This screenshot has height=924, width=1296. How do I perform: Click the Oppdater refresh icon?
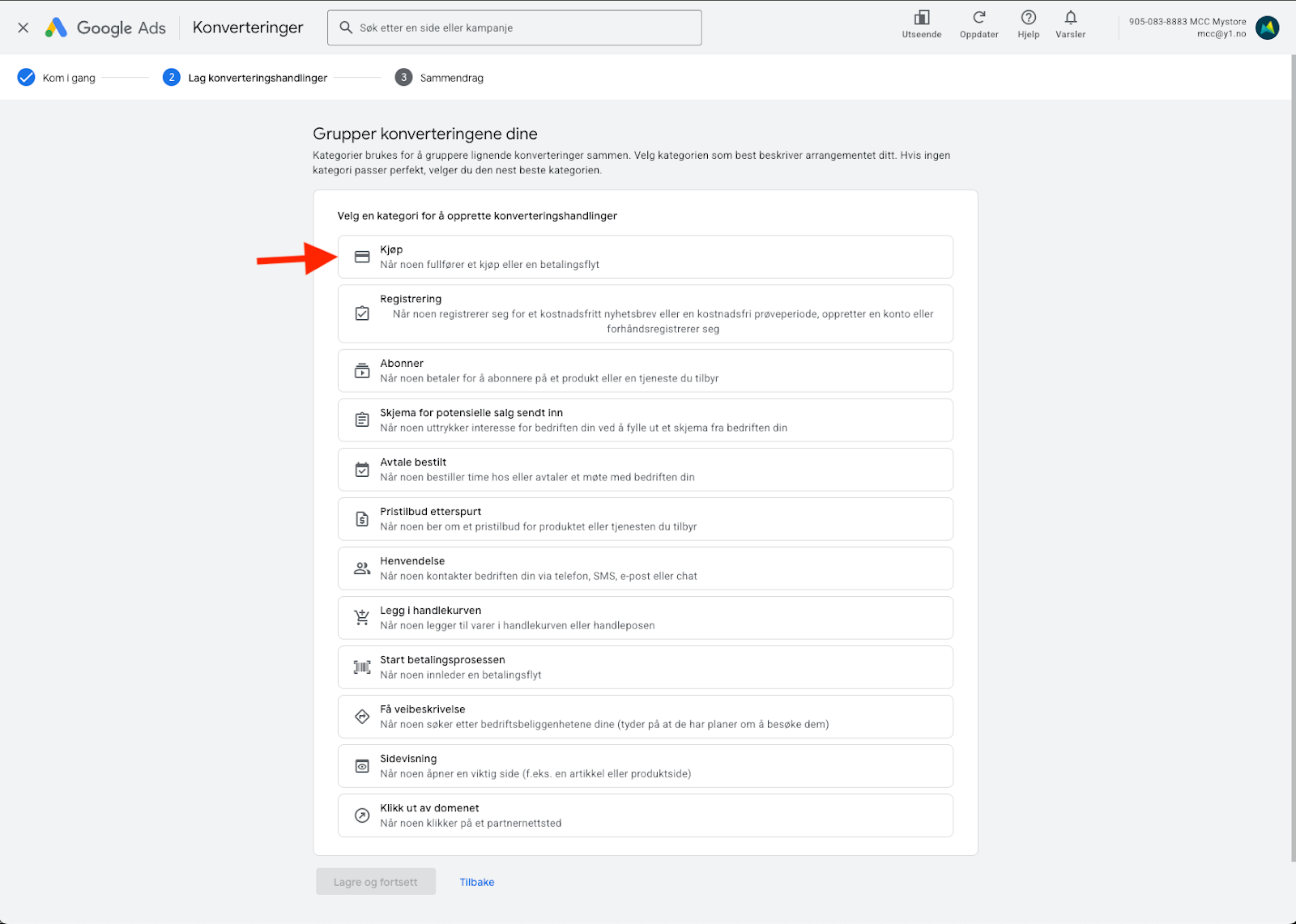pyautogui.click(x=978, y=19)
